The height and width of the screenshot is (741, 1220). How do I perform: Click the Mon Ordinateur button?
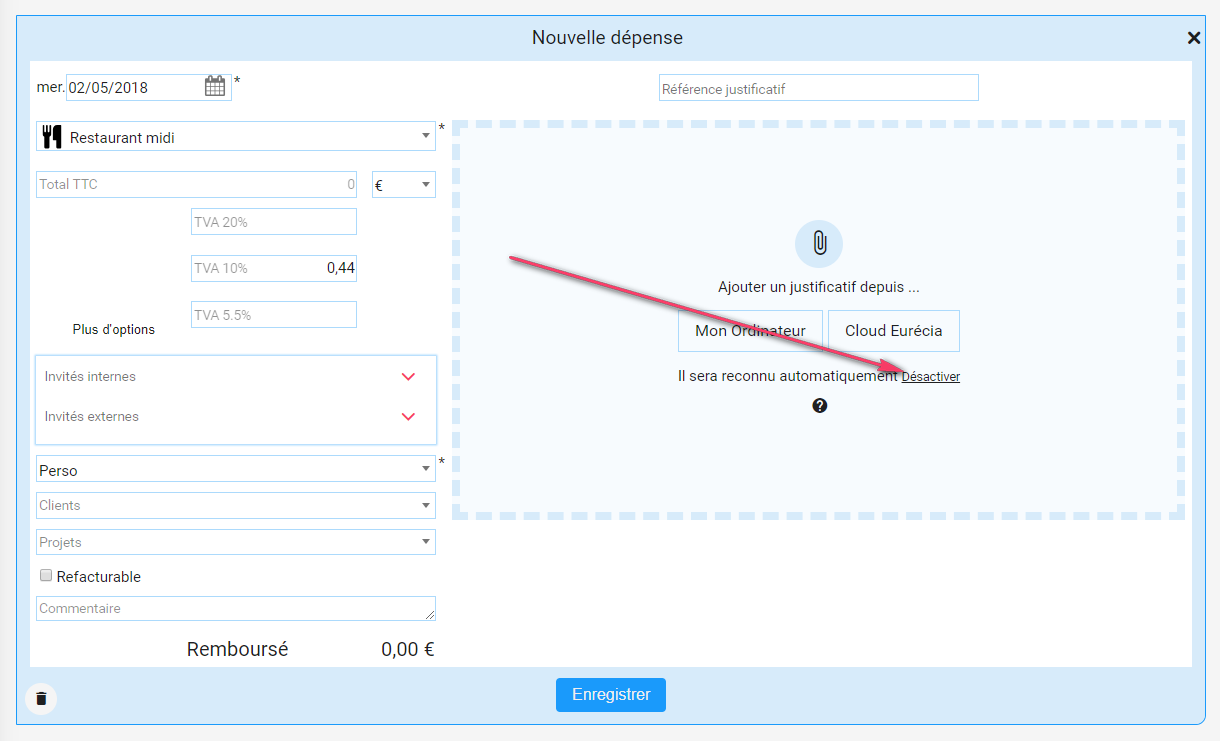pyautogui.click(x=750, y=331)
